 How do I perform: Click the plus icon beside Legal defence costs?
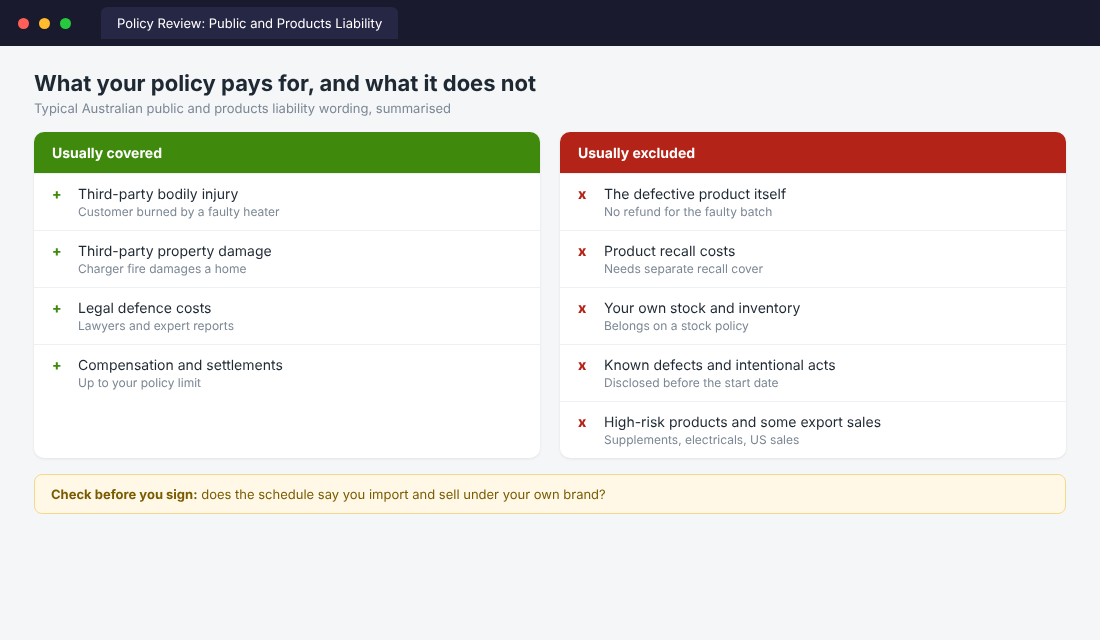point(57,309)
